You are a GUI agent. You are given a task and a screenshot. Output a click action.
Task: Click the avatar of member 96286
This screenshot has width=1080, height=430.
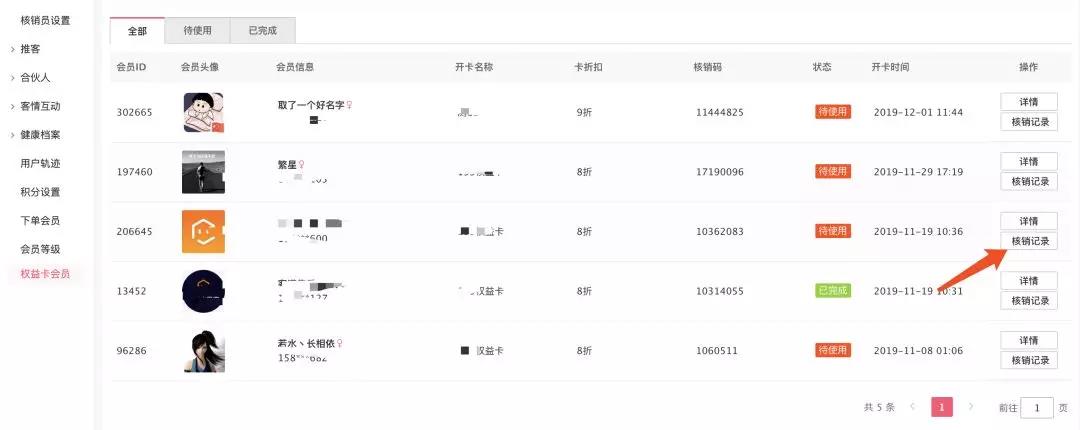point(203,351)
